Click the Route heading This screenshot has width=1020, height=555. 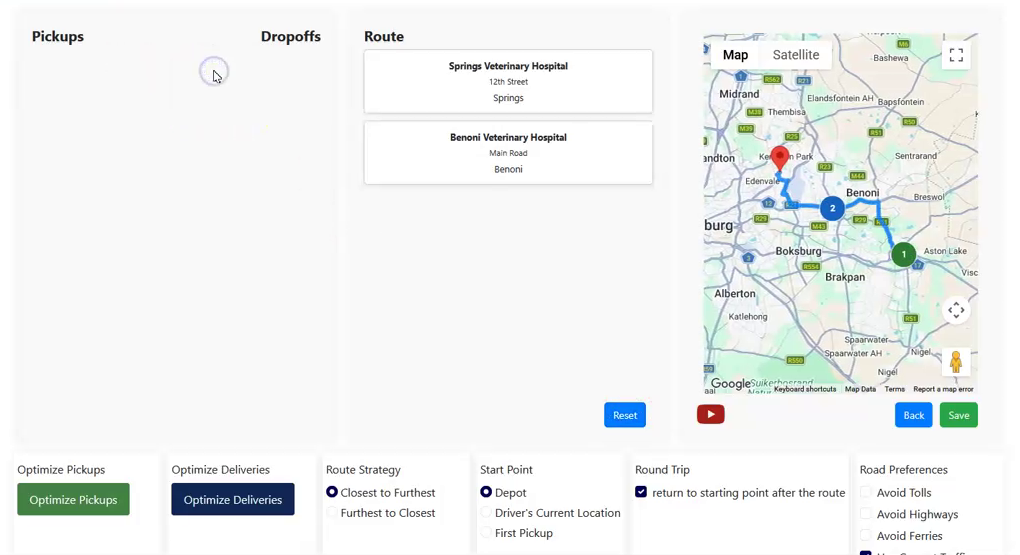point(384,36)
